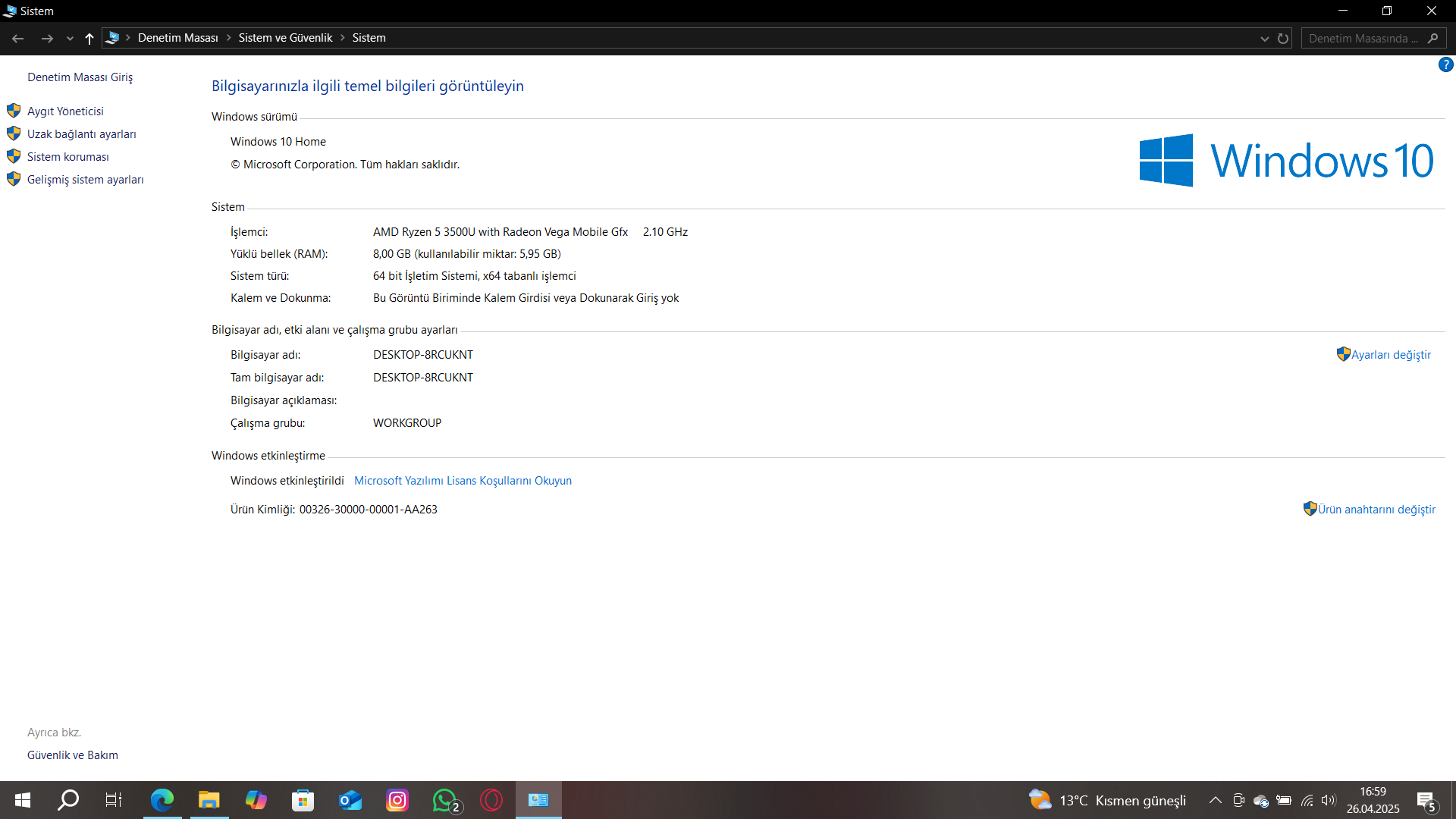Viewport: 1456px width, 819px height.
Task: Click Ürün anahtarını değiştir
Action: (1376, 510)
